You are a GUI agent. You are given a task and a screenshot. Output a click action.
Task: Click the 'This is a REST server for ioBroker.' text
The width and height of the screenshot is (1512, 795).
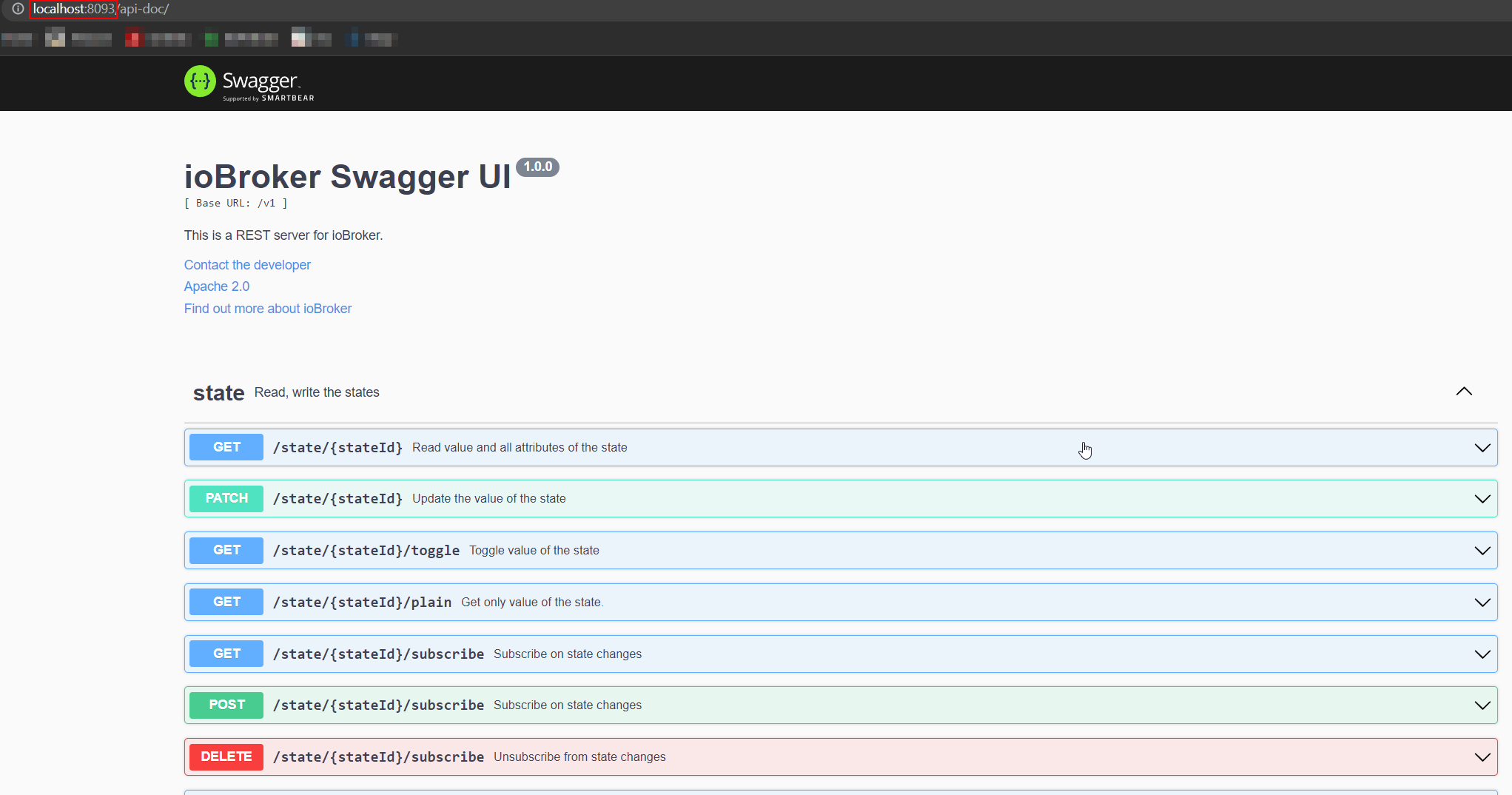click(283, 235)
